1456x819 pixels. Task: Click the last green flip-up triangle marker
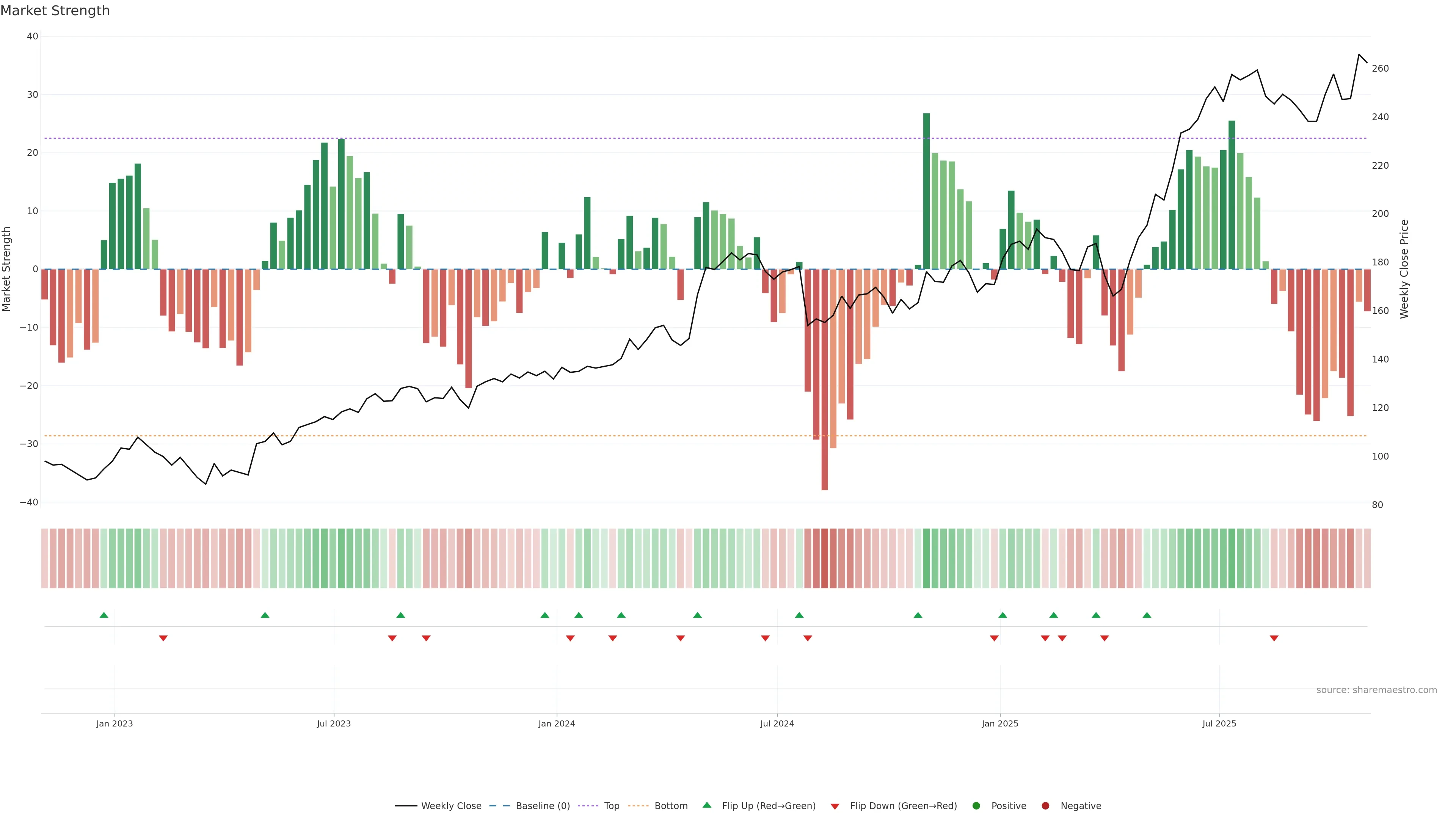[x=1147, y=615]
